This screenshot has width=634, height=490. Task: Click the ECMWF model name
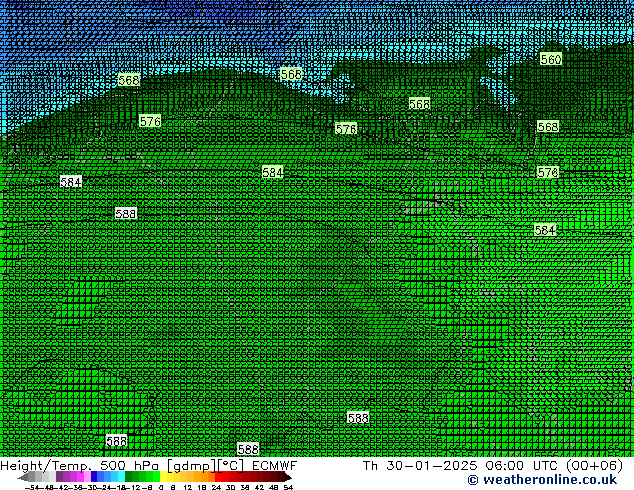pos(274,466)
